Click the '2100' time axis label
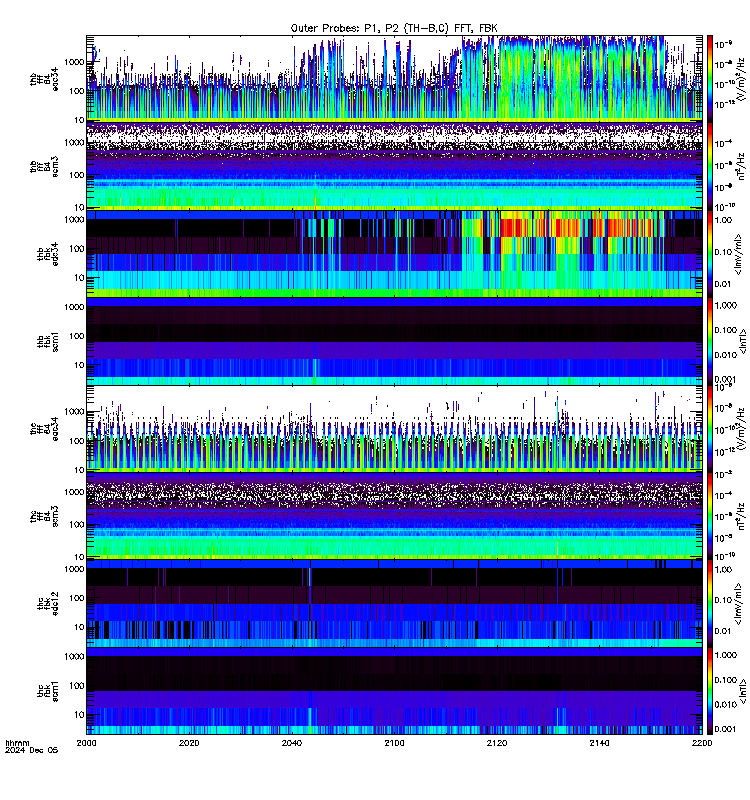 tap(394, 743)
